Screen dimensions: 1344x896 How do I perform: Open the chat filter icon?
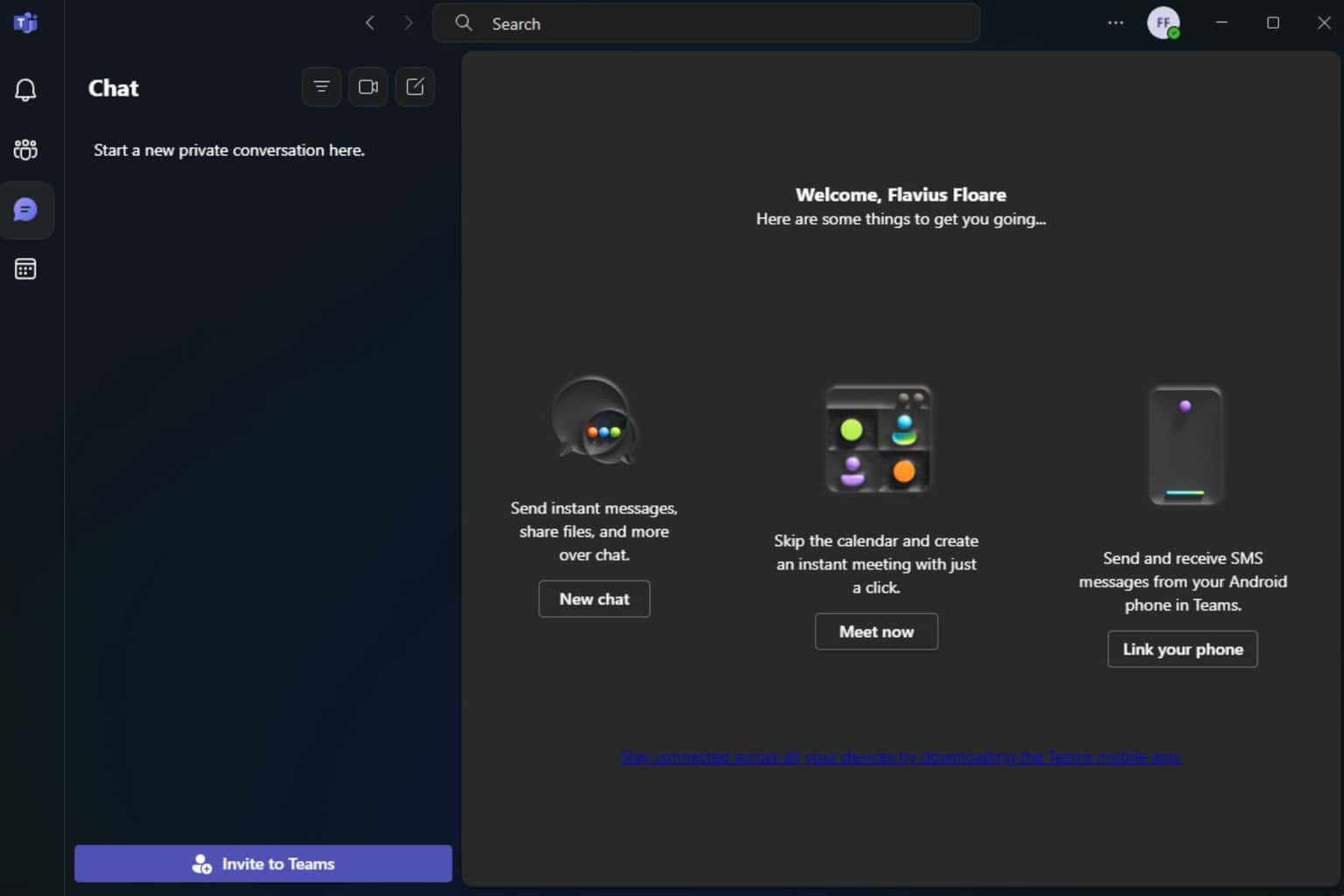coord(321,87)
